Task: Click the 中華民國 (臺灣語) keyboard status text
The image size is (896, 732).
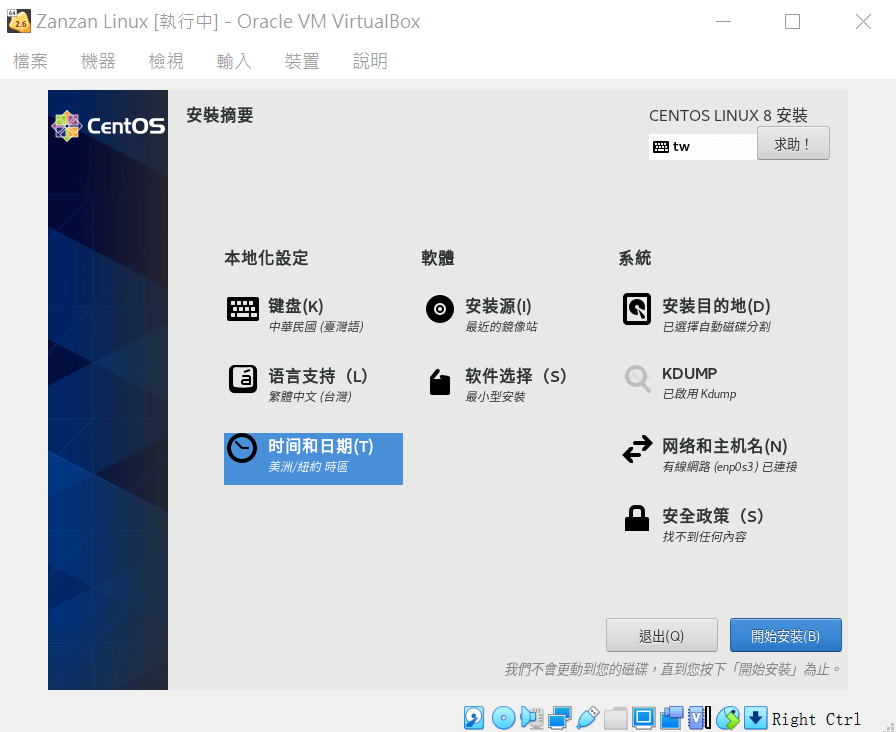Action: pos(316,327)
